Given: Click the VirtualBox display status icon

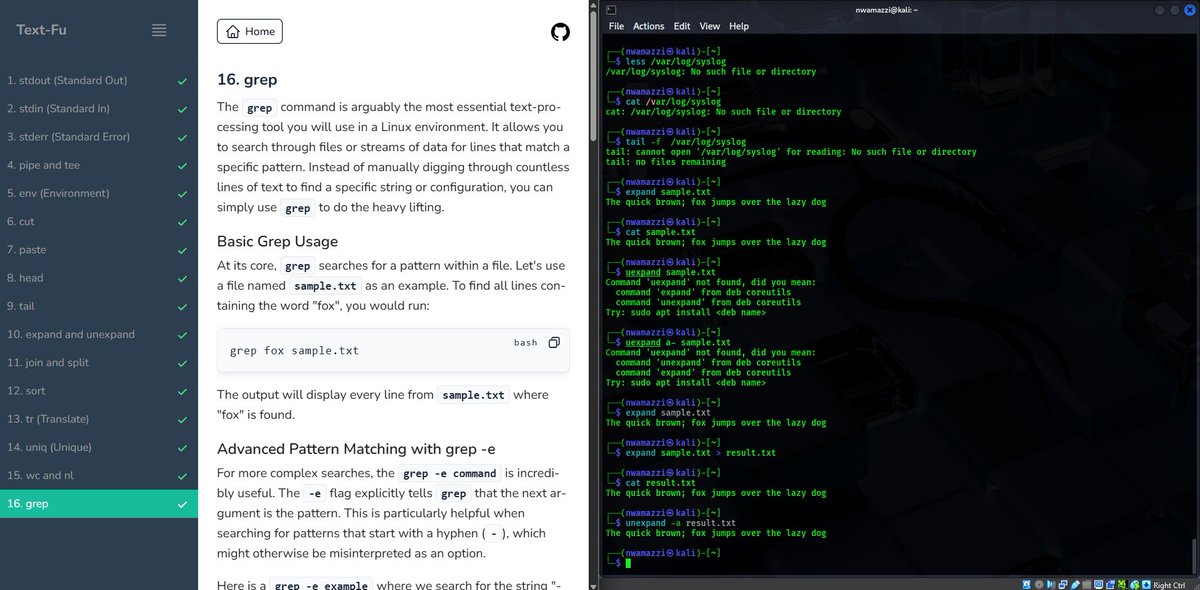Looking at the screenshot, I should click(x=1099, y=584).
